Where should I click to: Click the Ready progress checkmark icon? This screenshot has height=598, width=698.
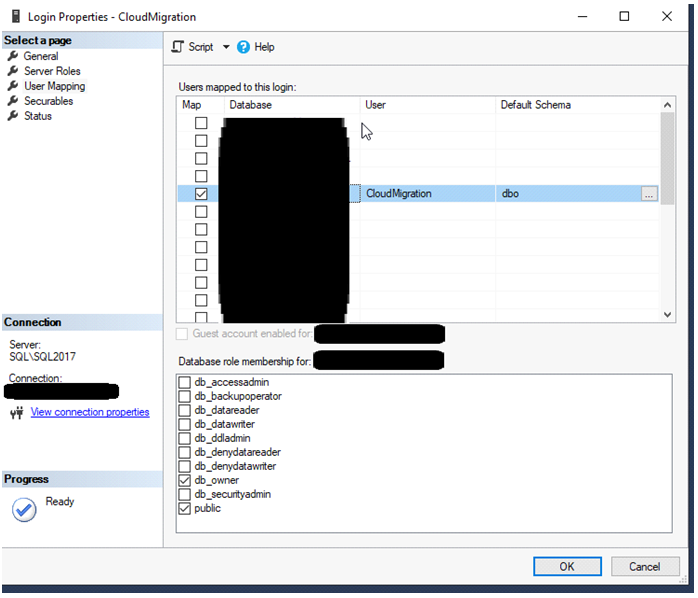24,509
